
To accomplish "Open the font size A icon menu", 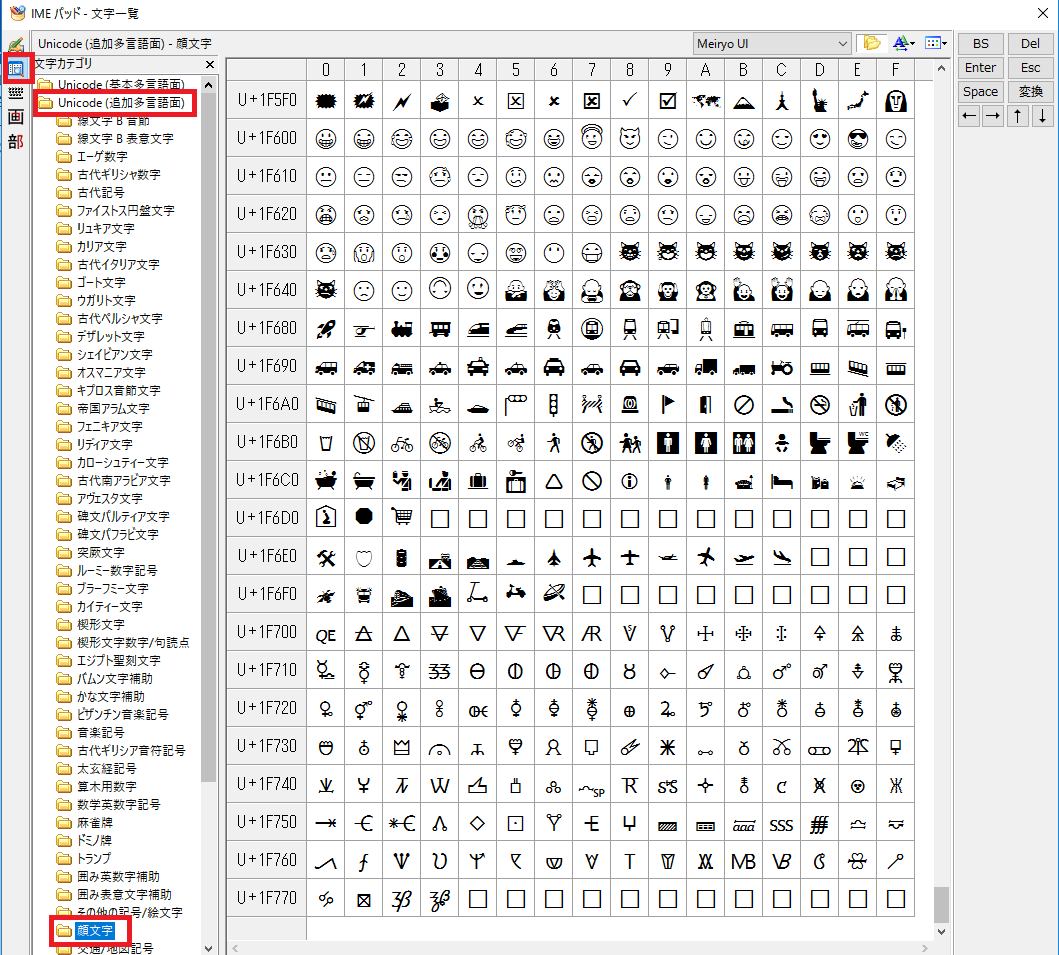I will tap(903, 43).
